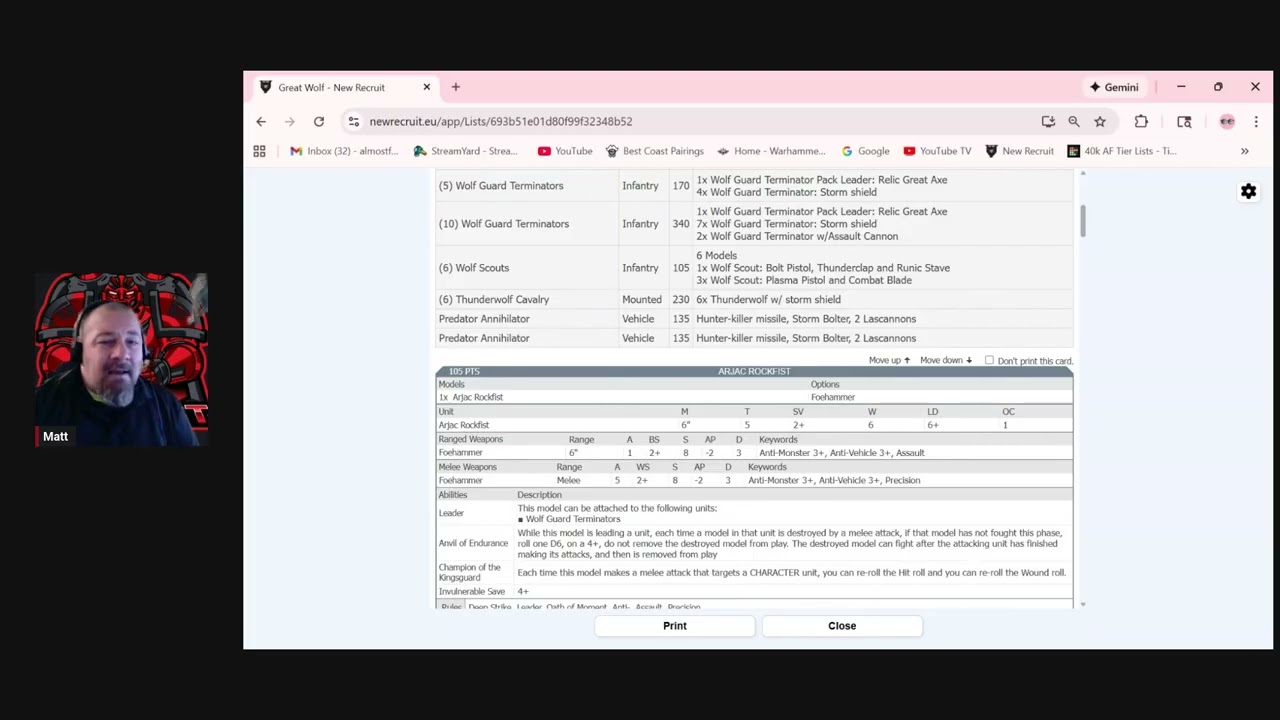
Task: Open the Extensions puzzle icon
Action: pos(1141,121)
